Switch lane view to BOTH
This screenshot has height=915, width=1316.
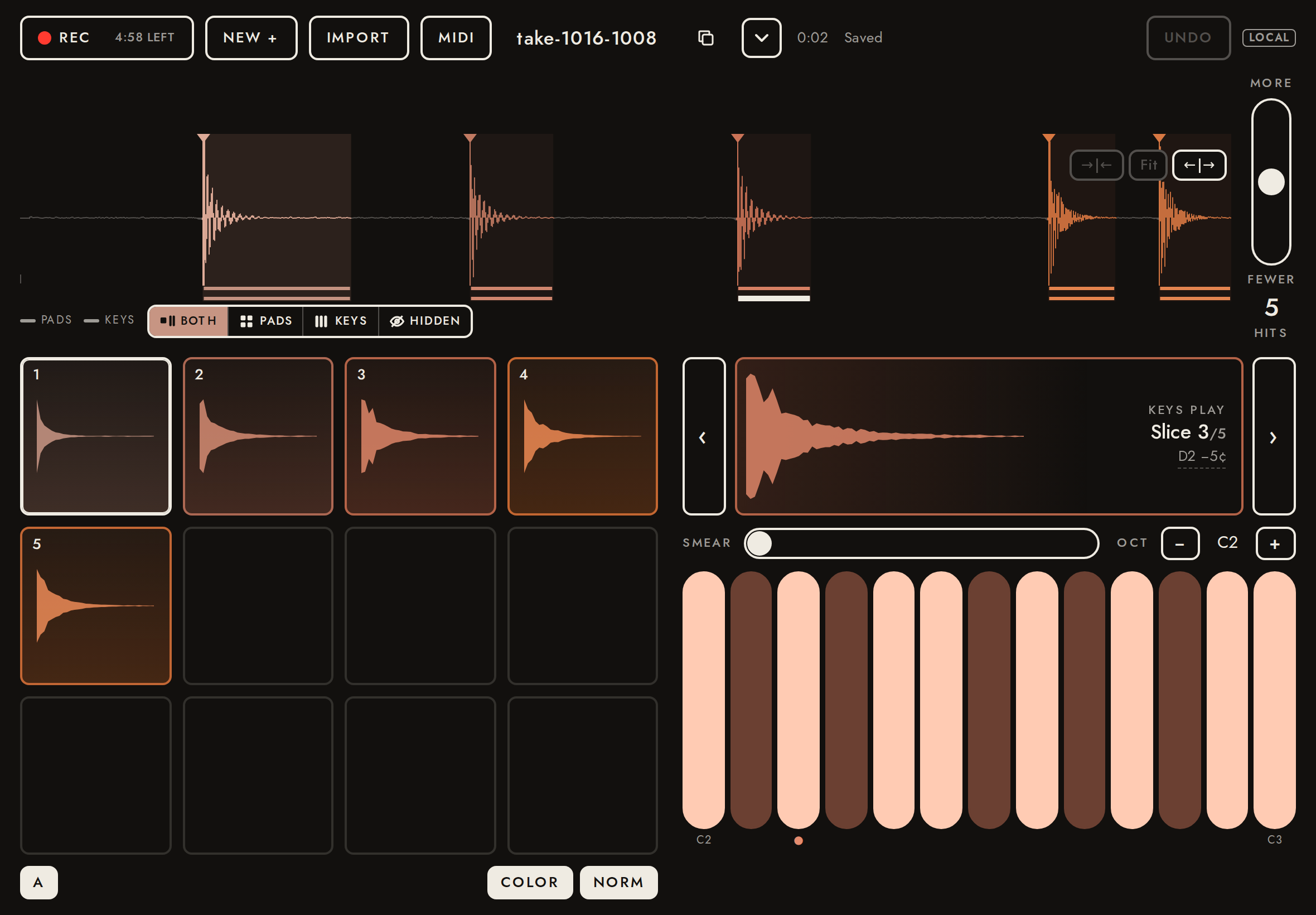(x=188, y=321)
